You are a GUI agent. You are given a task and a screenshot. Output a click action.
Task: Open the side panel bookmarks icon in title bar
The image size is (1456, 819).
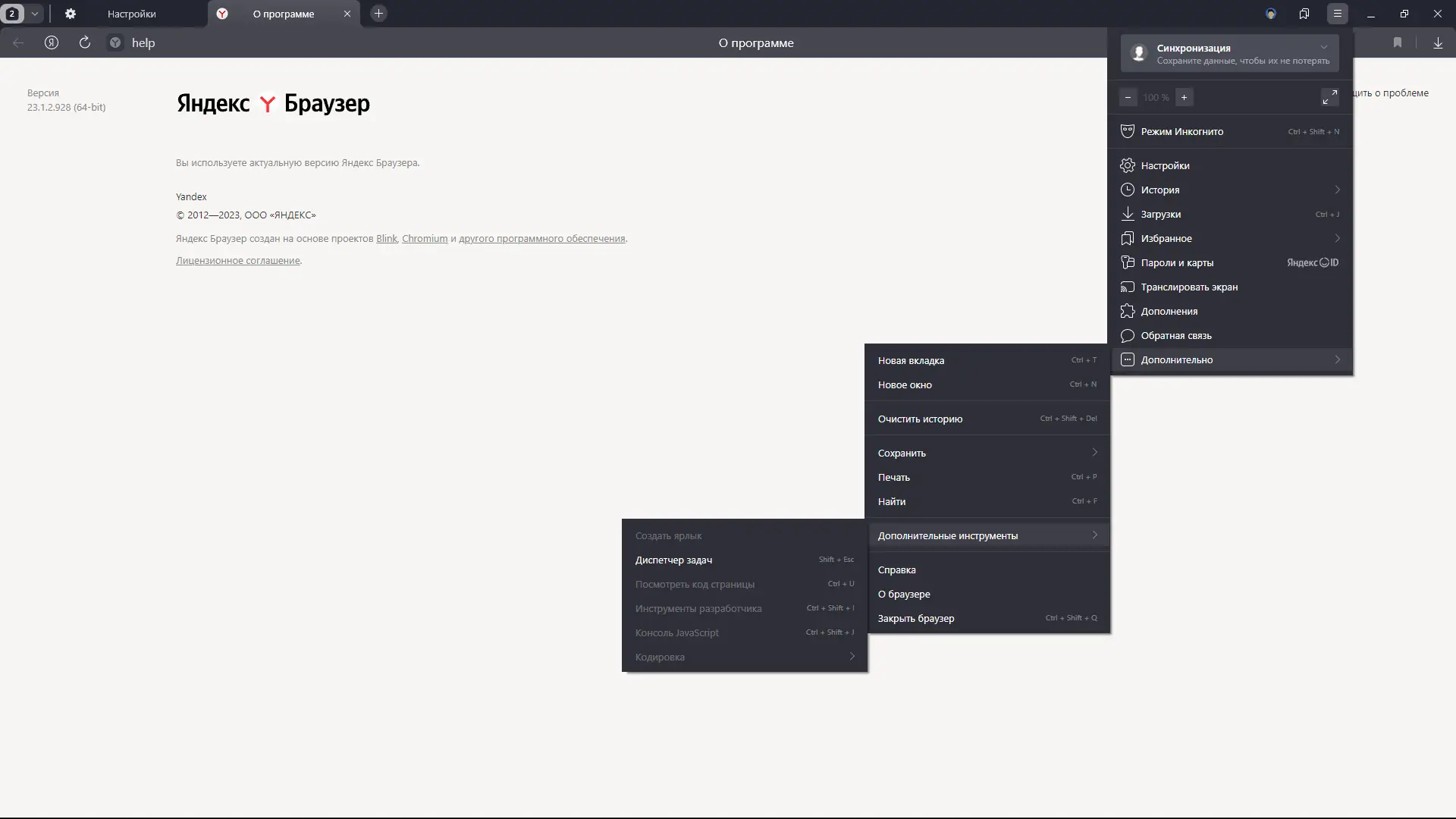point(1304,14)
